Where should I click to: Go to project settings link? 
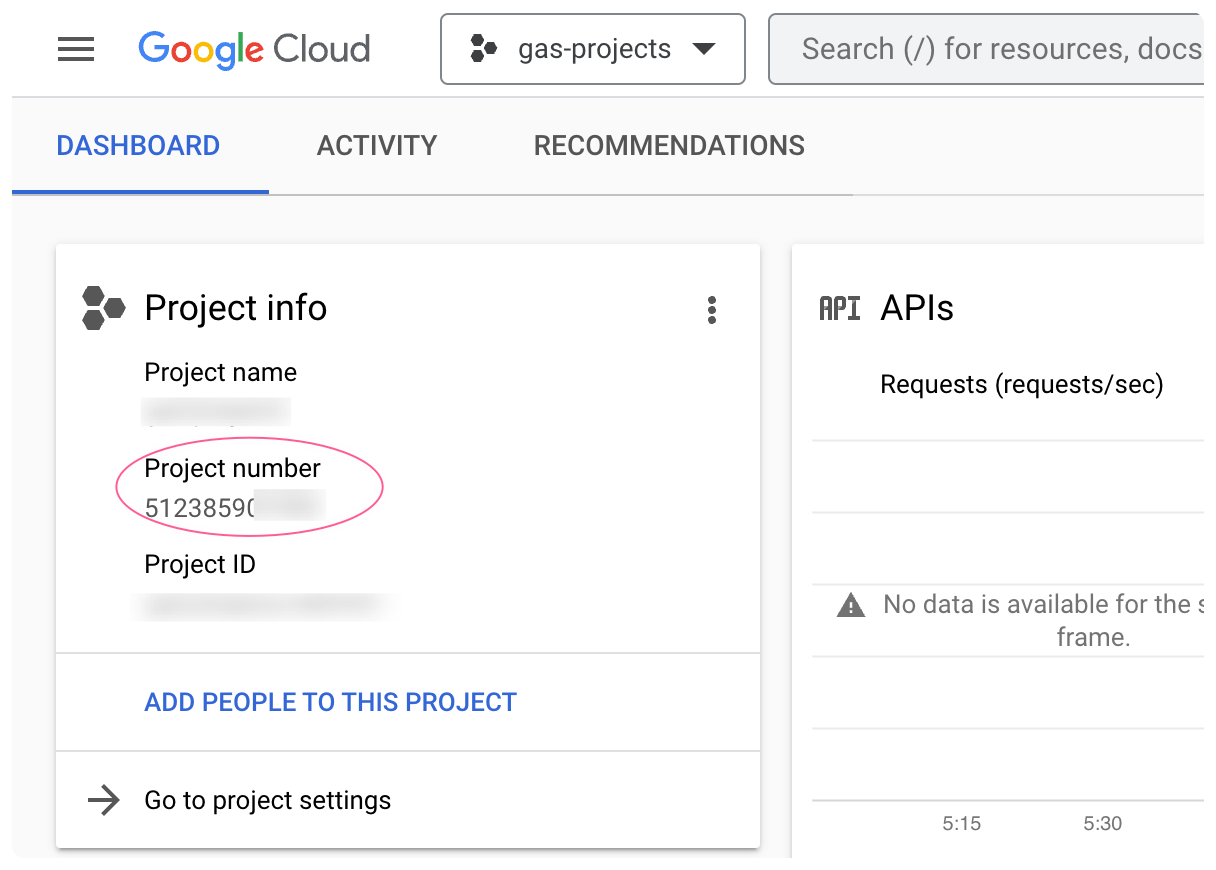(268, 800)
